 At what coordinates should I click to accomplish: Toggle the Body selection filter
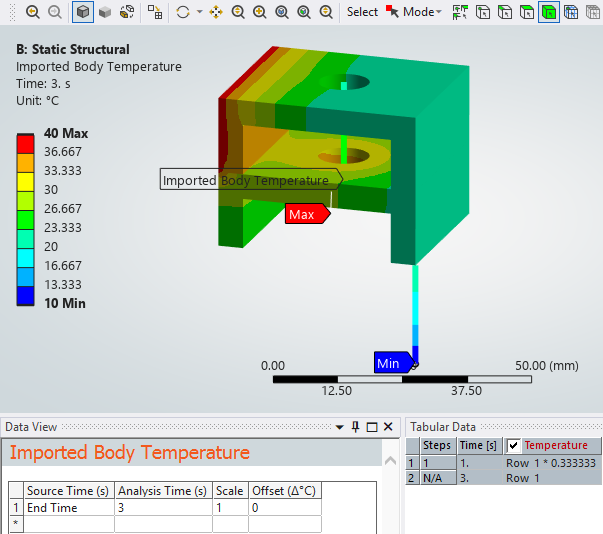click(x=549, y=12)
